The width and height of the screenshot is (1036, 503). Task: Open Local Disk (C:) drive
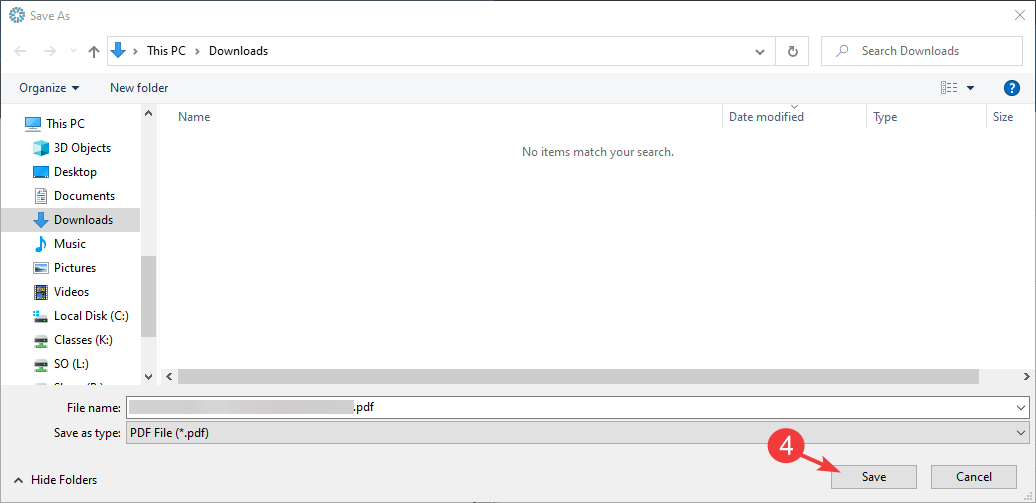pyautogui.click(x=90, y=316)
